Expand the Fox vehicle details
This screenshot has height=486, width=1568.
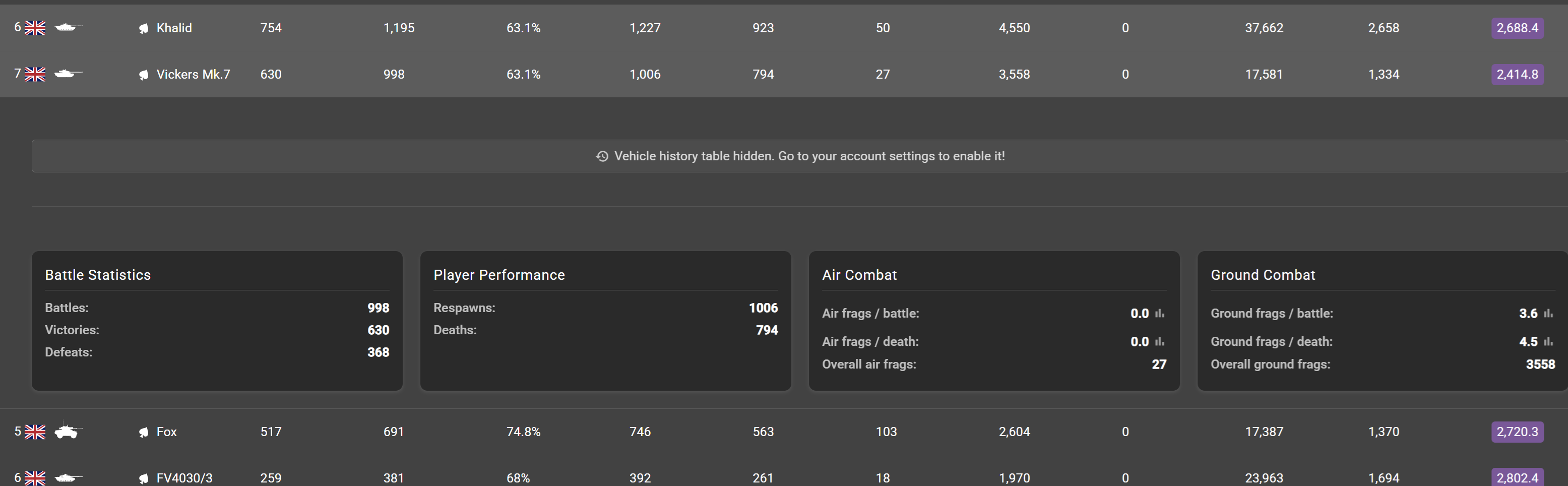pyautogui.click(x=166, y=432)
